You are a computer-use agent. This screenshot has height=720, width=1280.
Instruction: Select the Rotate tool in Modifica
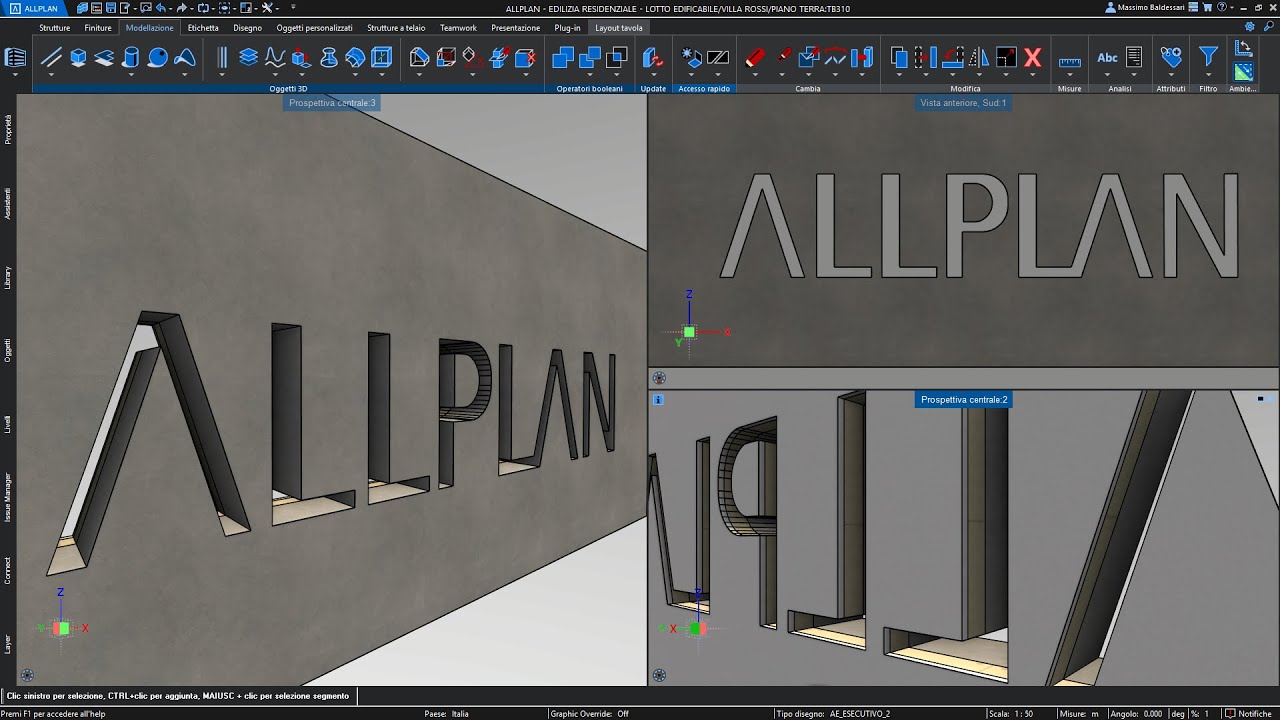click(x=952, y=58)
